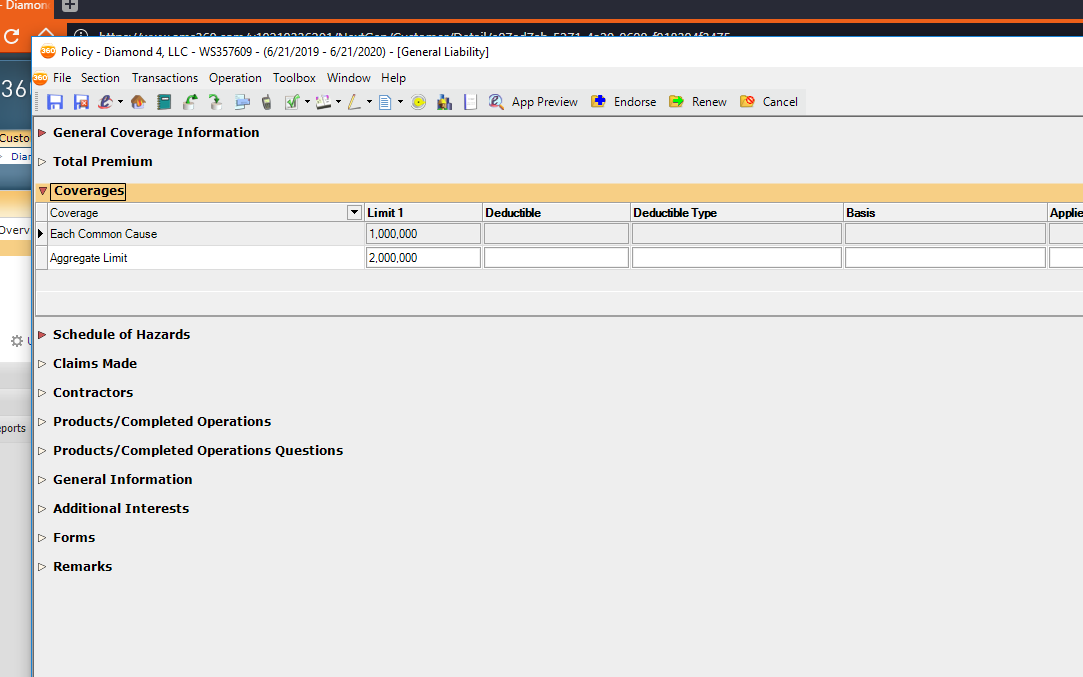Open the teal notebook toolbar icon
Viewport: 1083px width, 677px height.
[164, 102]
